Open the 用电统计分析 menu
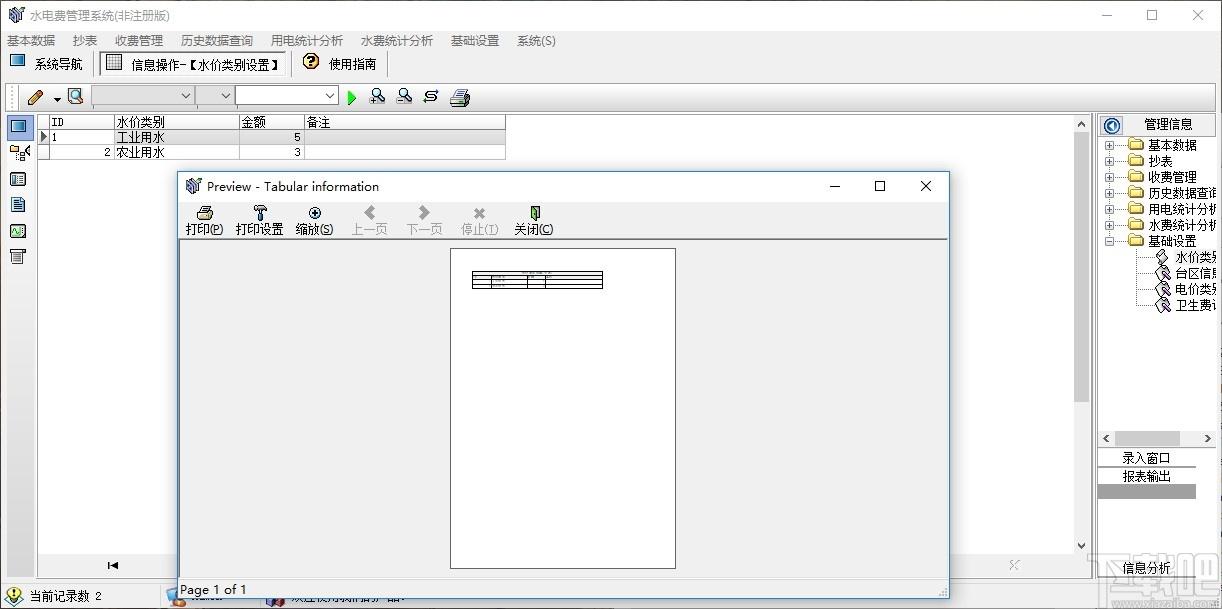 point(307,41)
